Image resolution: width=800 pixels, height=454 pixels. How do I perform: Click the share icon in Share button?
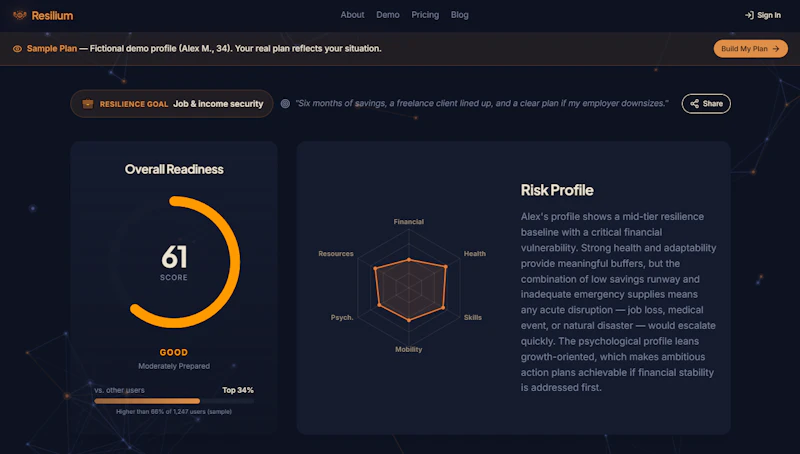pyautogui.click(x=694, y=104)
